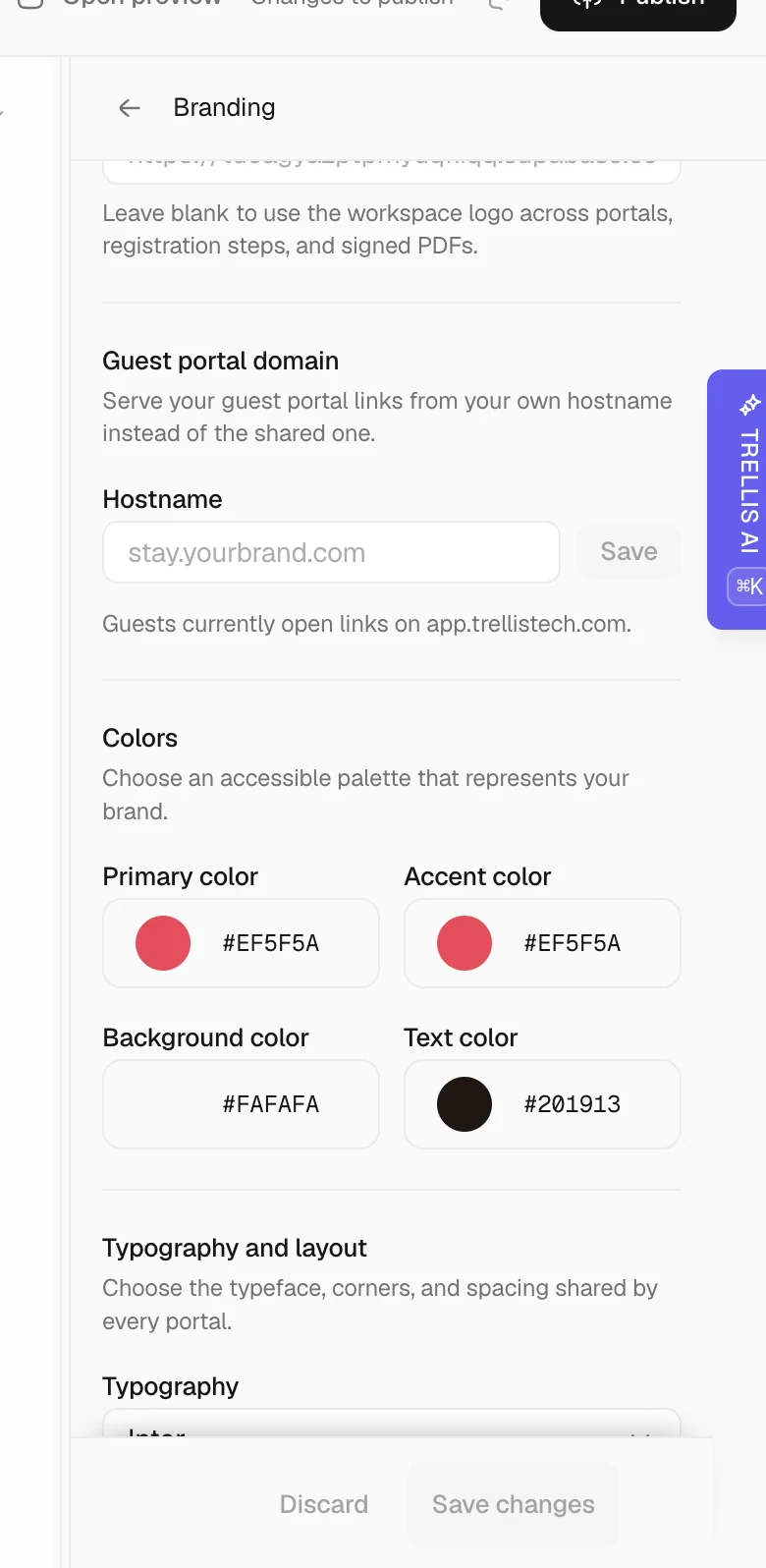Edit the Background color #FAFAFA field
766x1568 pixels.
tap(241, 1104)
